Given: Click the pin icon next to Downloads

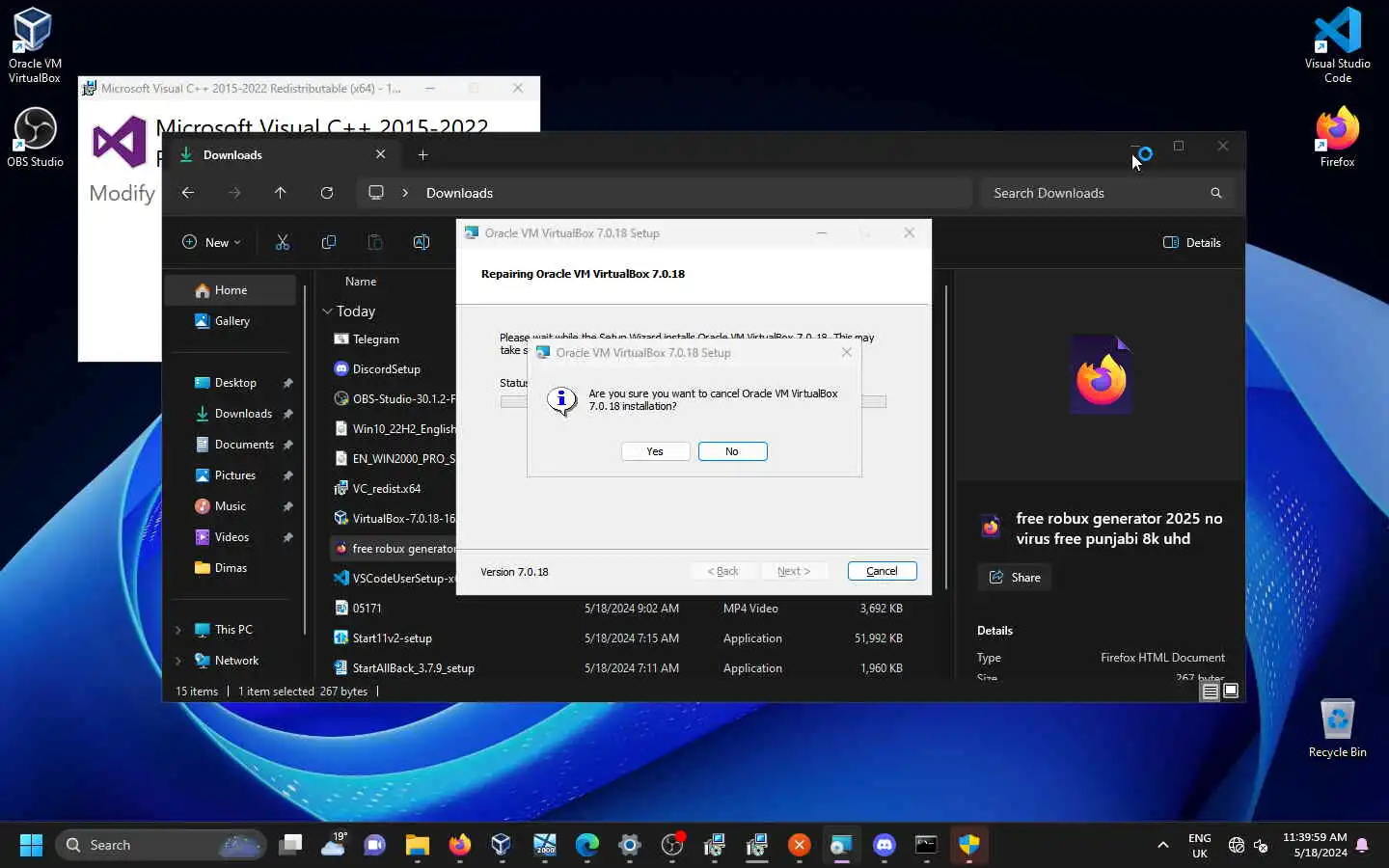Looking at the screenshot, I should click(x=287, y=414).
